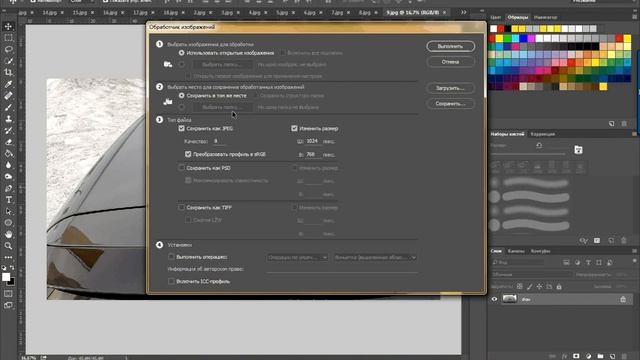Viewport: 640px width, 360px height.
Task: Enable 'Сохранить как TIFF' checkbox
Action: (182, 207)
